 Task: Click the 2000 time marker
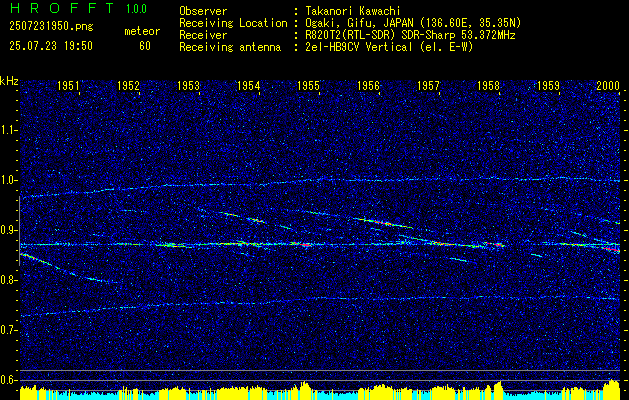coord(608,85)
